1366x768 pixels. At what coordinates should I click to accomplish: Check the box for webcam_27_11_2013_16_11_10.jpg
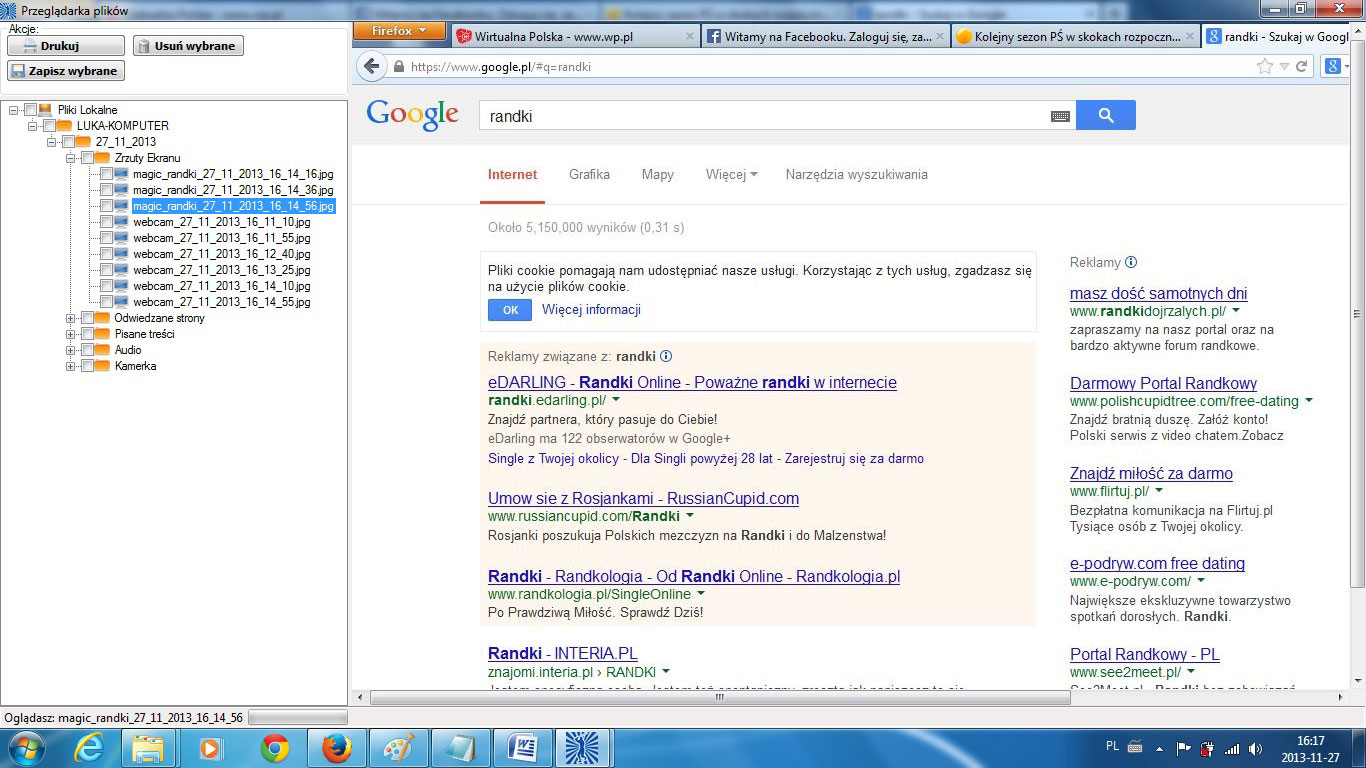point(106,222)
